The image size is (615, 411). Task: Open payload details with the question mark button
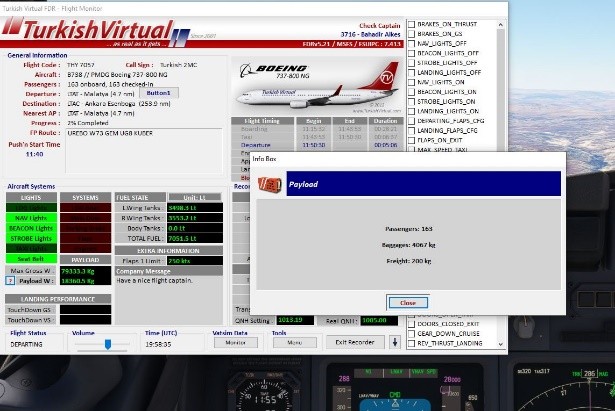click(x=11, y=281)
